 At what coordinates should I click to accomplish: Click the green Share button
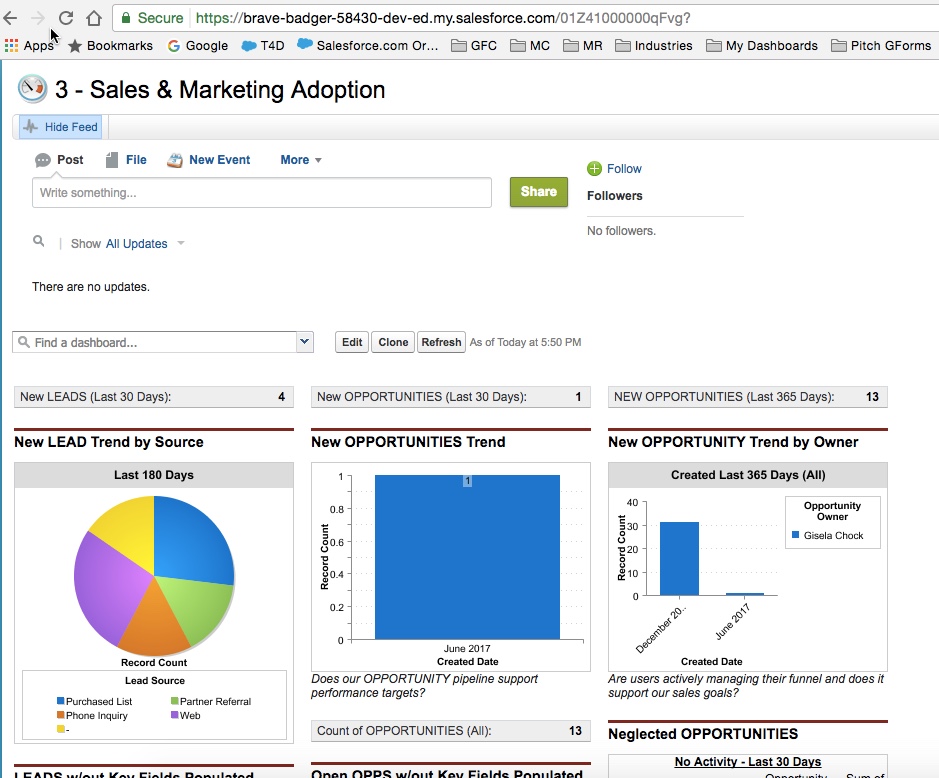click(x=538, y=192)
